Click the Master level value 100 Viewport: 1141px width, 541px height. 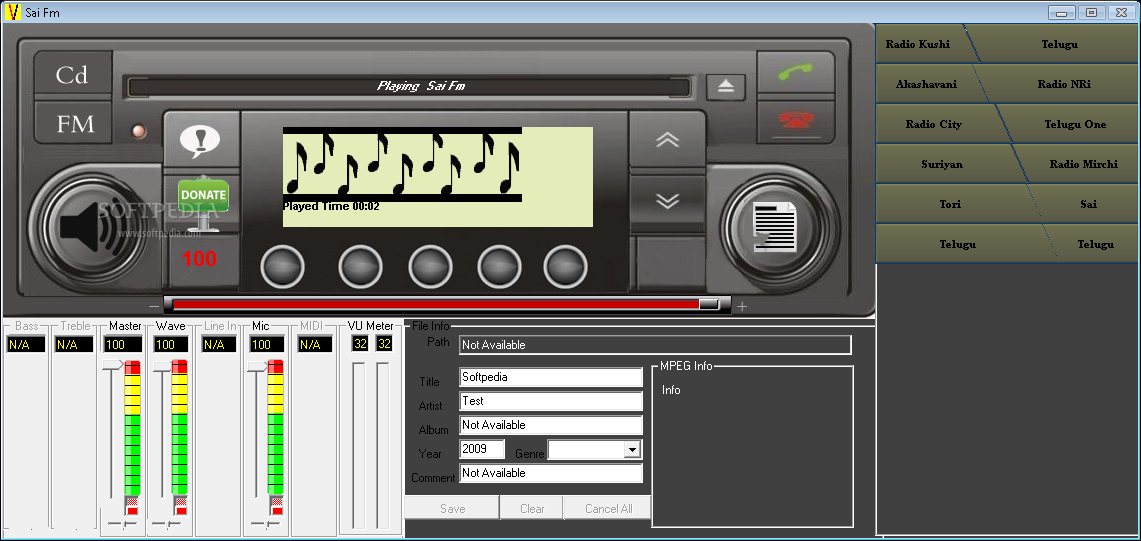[x=123, y=344]
